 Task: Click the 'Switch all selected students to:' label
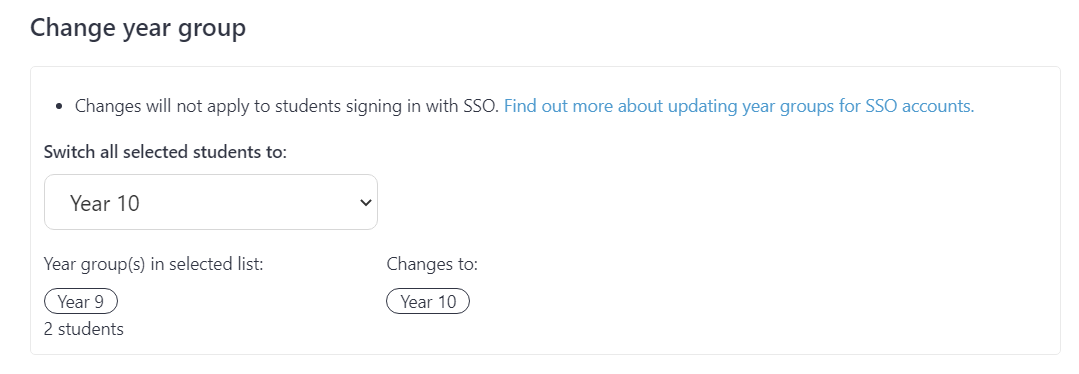pos(165,152)
